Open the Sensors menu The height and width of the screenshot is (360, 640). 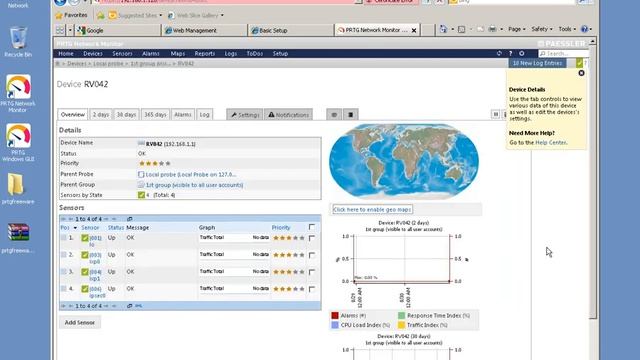tap(122, 53)
